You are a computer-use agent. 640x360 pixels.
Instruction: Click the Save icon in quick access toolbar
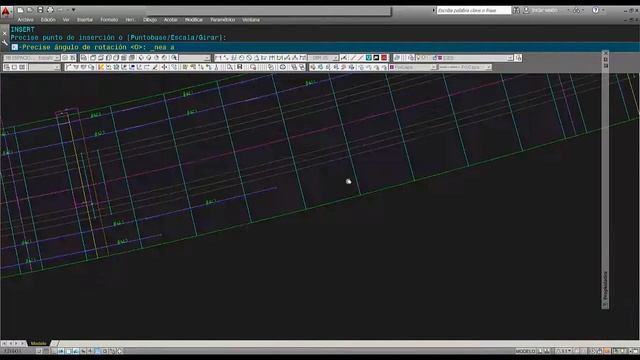(x=40, y=10)
